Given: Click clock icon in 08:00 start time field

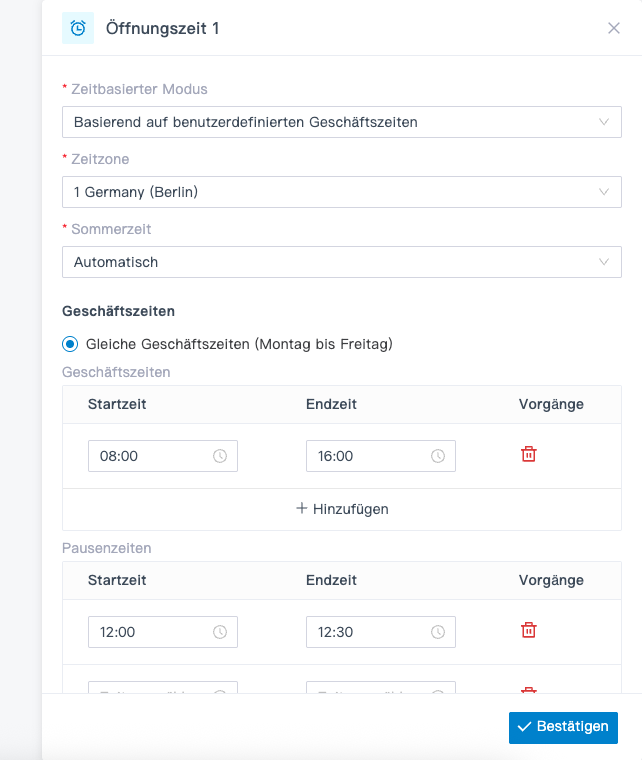Looking at the screenshot, I should pos(220,456).
